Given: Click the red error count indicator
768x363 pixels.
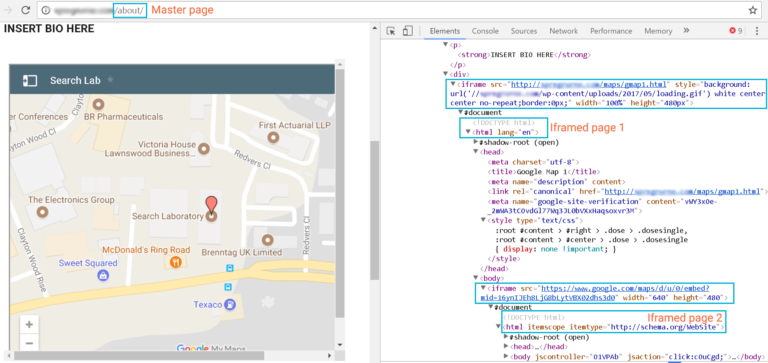Looking at the screenshot, I should 736,31.
